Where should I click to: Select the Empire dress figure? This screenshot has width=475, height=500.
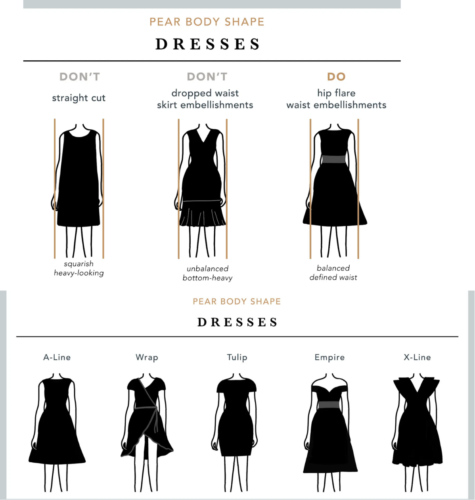(x=330, y=432)
